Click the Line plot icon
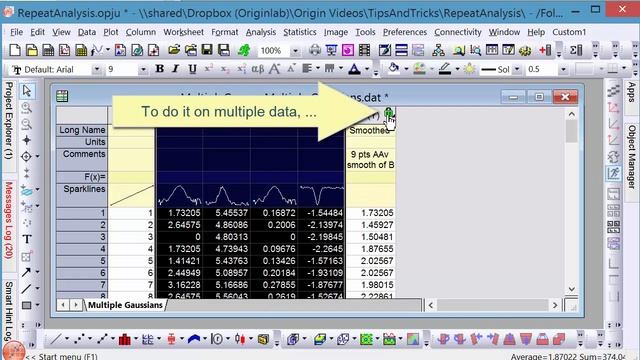 [56, 339]
